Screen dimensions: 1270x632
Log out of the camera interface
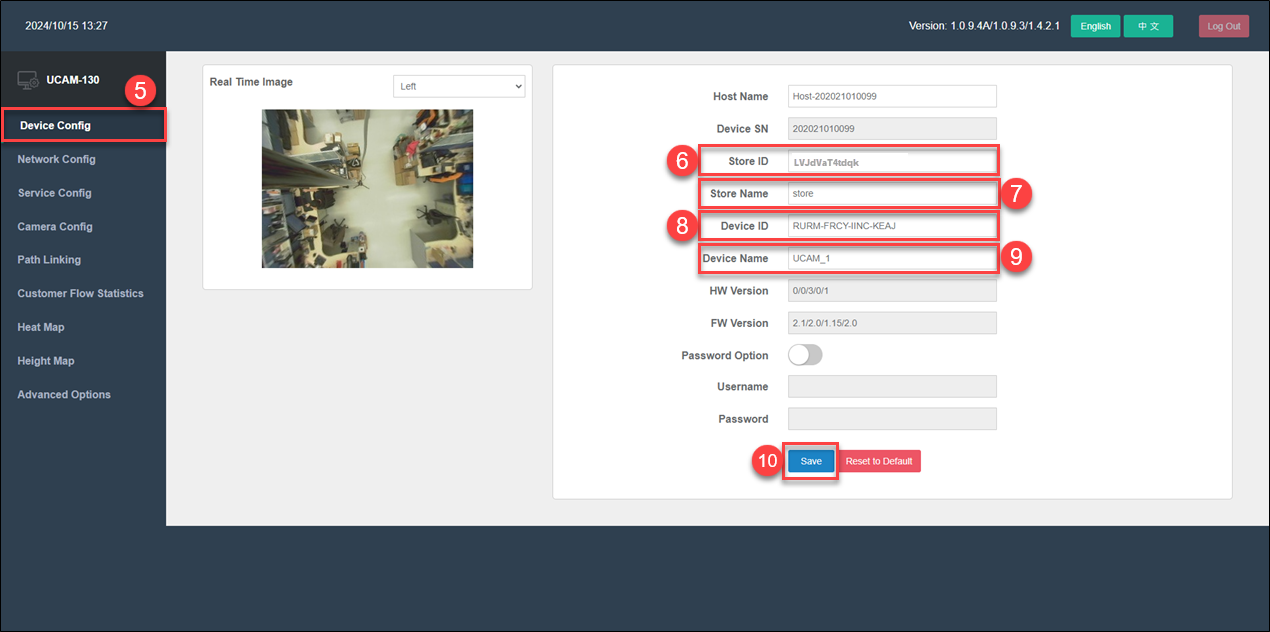[1223, 26]
